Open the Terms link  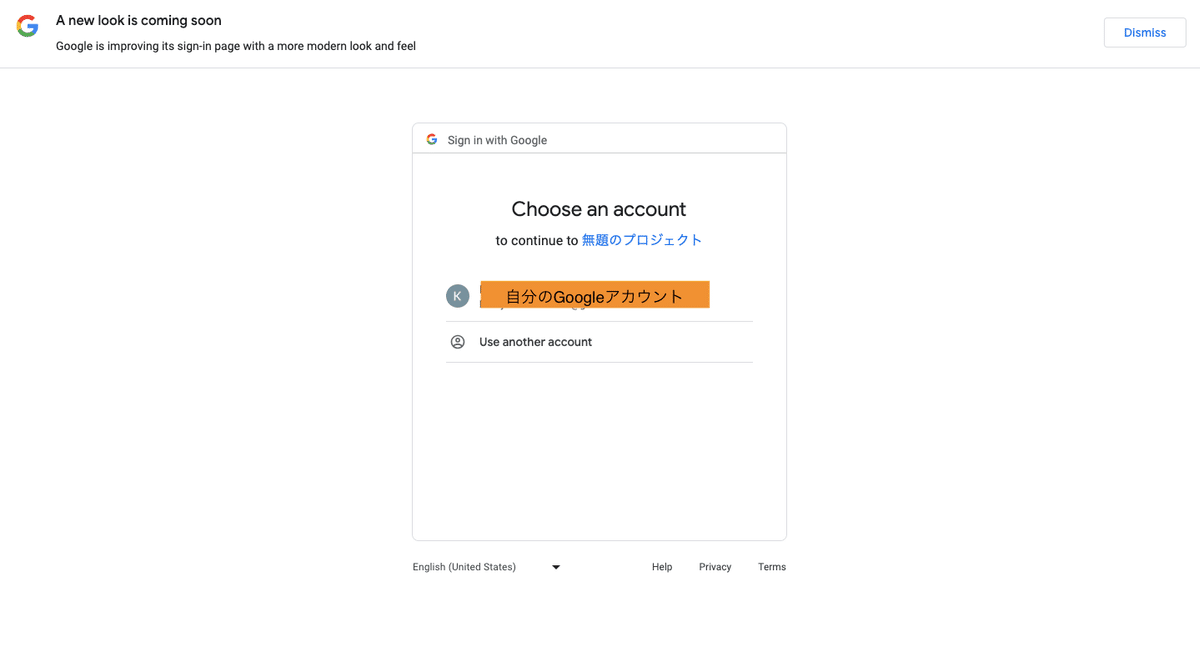[772, 567]
